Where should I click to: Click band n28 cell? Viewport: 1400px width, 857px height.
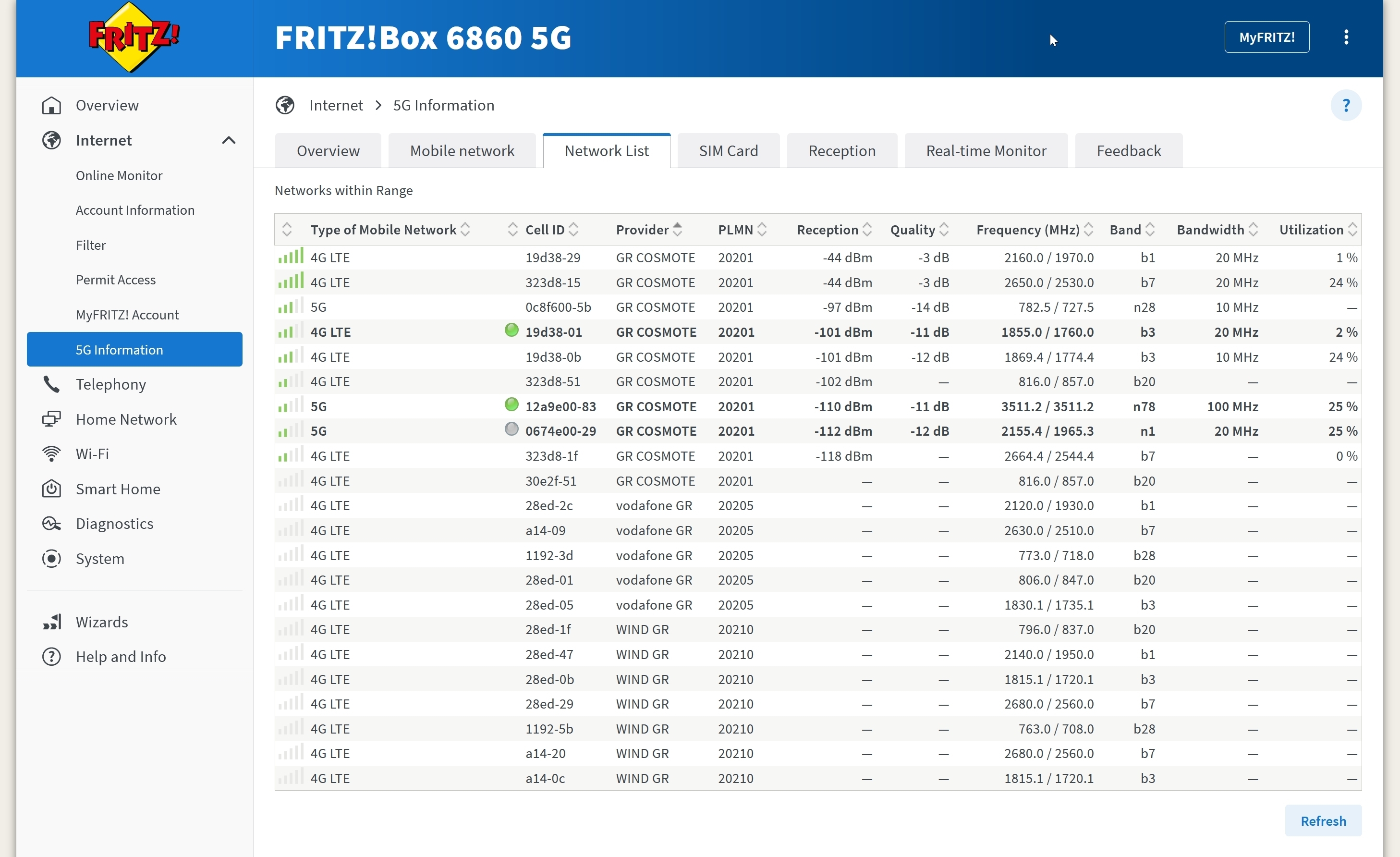click(1144, 307)
